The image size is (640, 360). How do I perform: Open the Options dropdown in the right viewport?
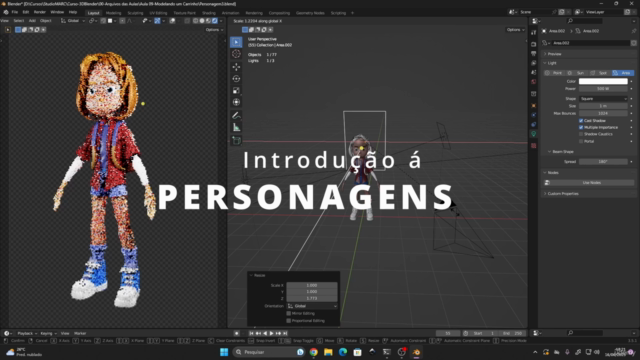pos(516,30)
